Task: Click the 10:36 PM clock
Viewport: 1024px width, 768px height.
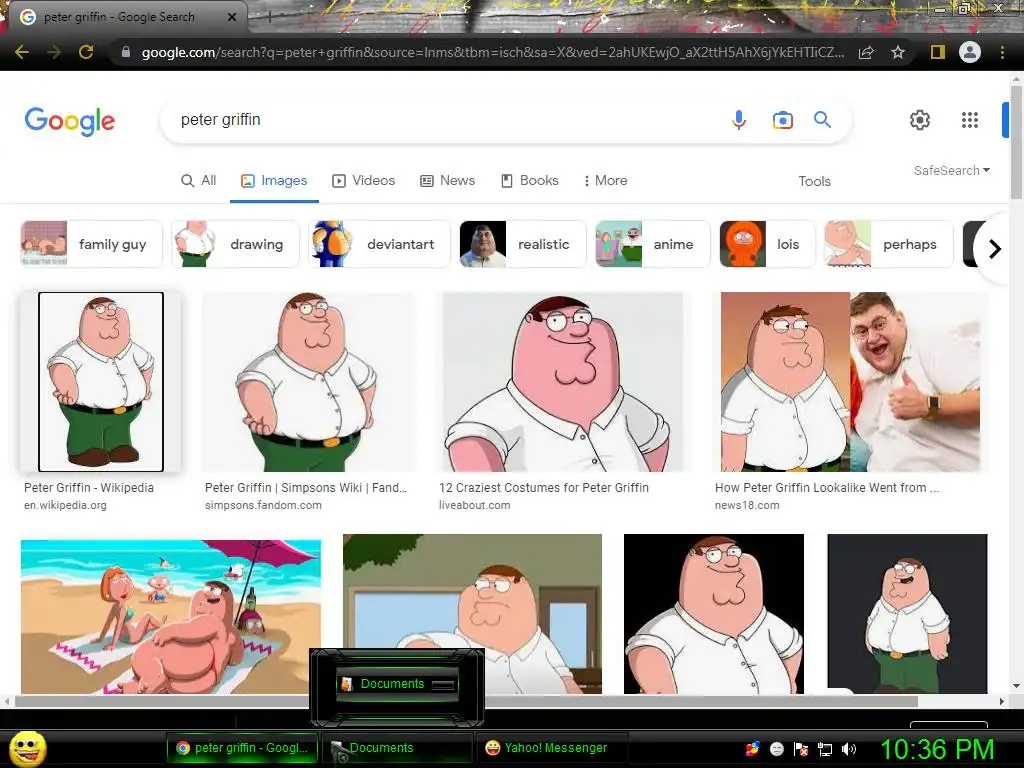Action: pos(937,749)
